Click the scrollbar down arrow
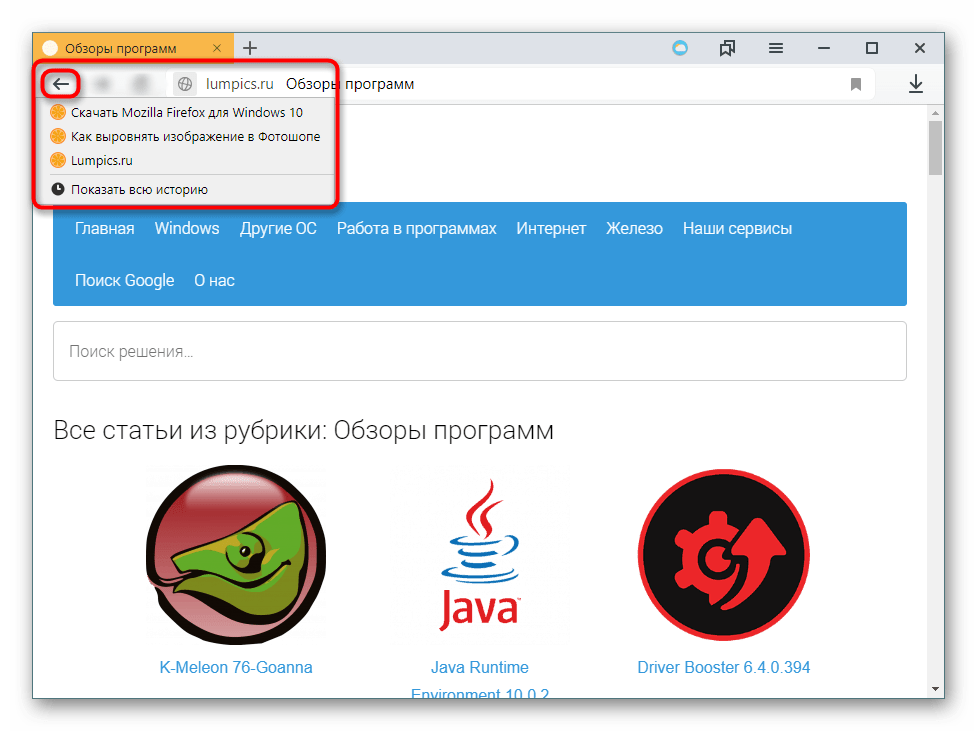The width and height of the screenshot is (977, 731). [935, 689]
